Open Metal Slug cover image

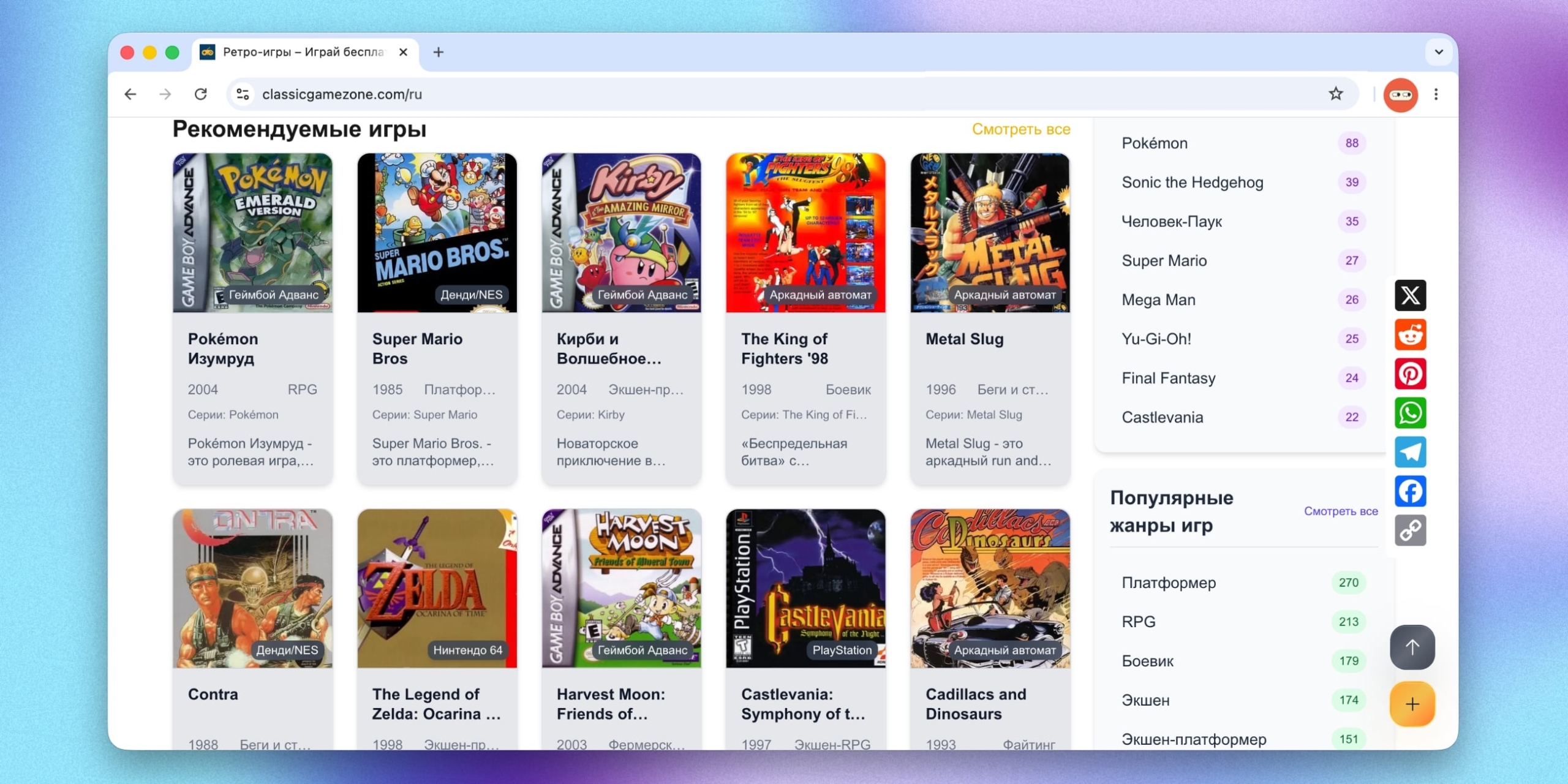[x=990, y=233]
